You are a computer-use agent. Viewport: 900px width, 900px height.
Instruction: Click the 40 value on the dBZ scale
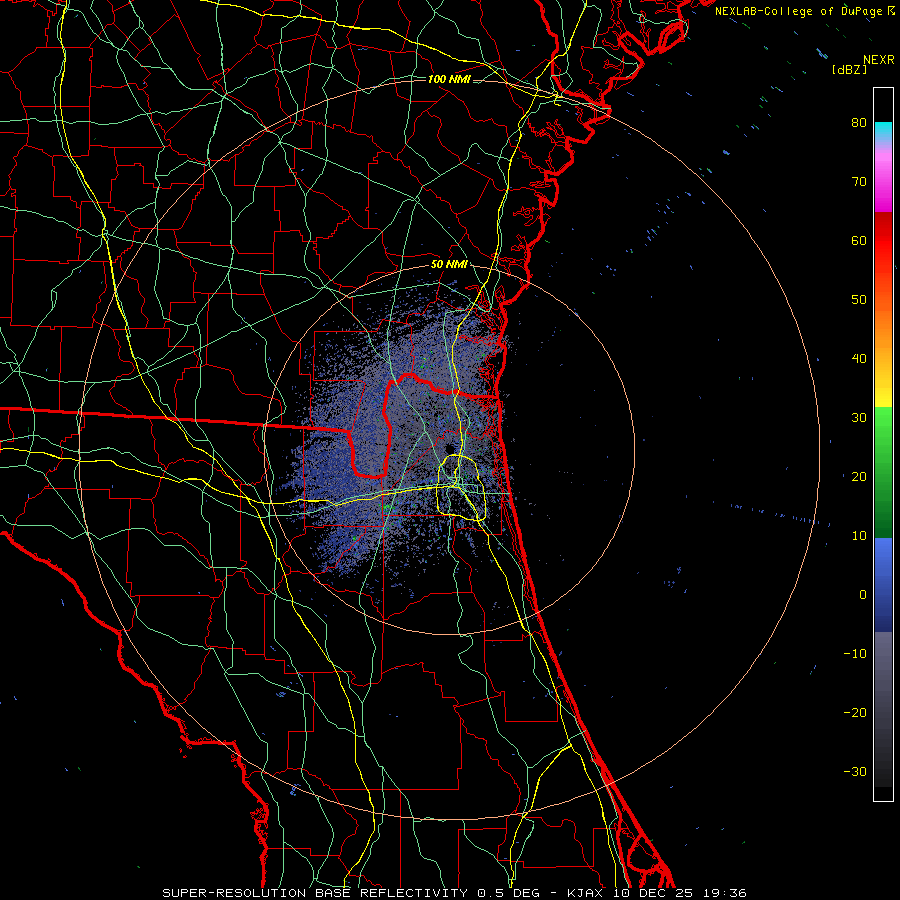859,359
